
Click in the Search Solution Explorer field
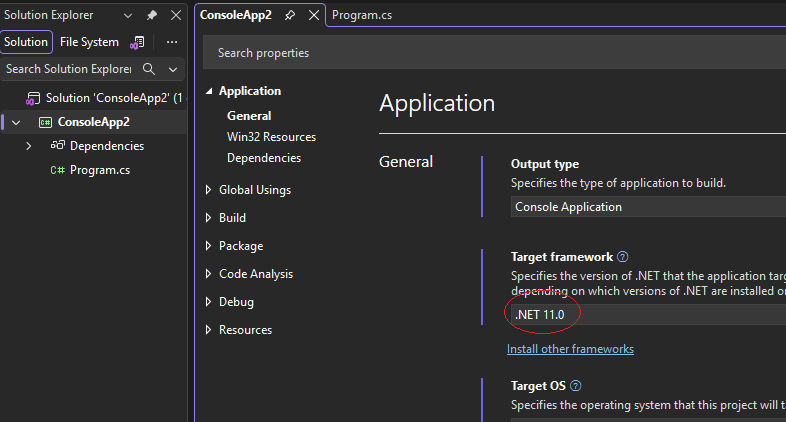[x=69, y=69]
